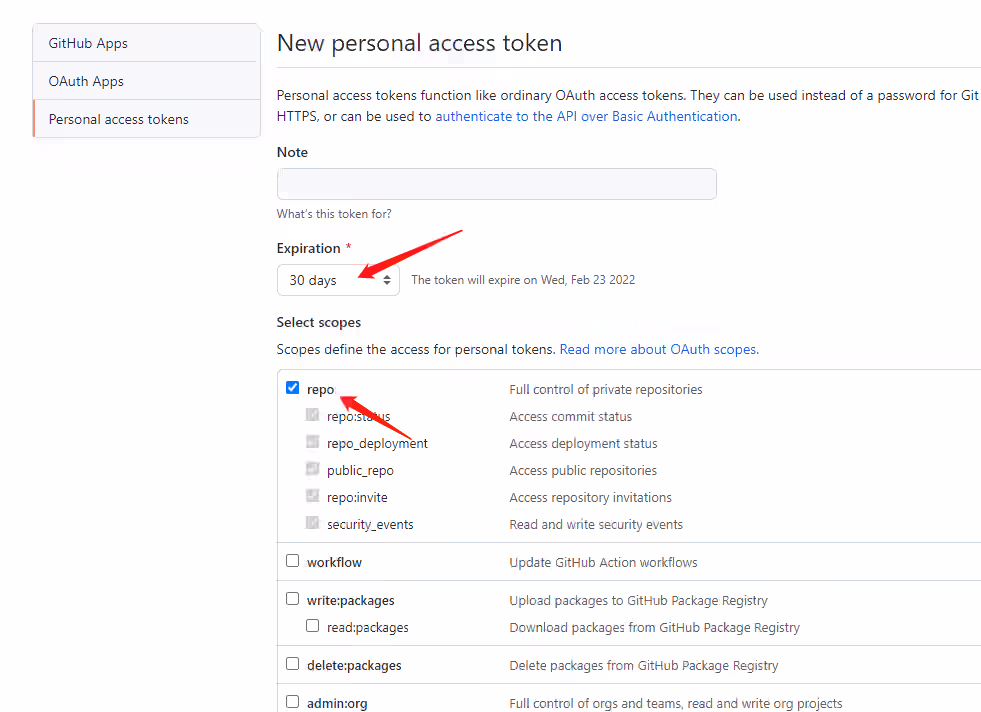Tick the read:packages checkbox

pos(312,626)
